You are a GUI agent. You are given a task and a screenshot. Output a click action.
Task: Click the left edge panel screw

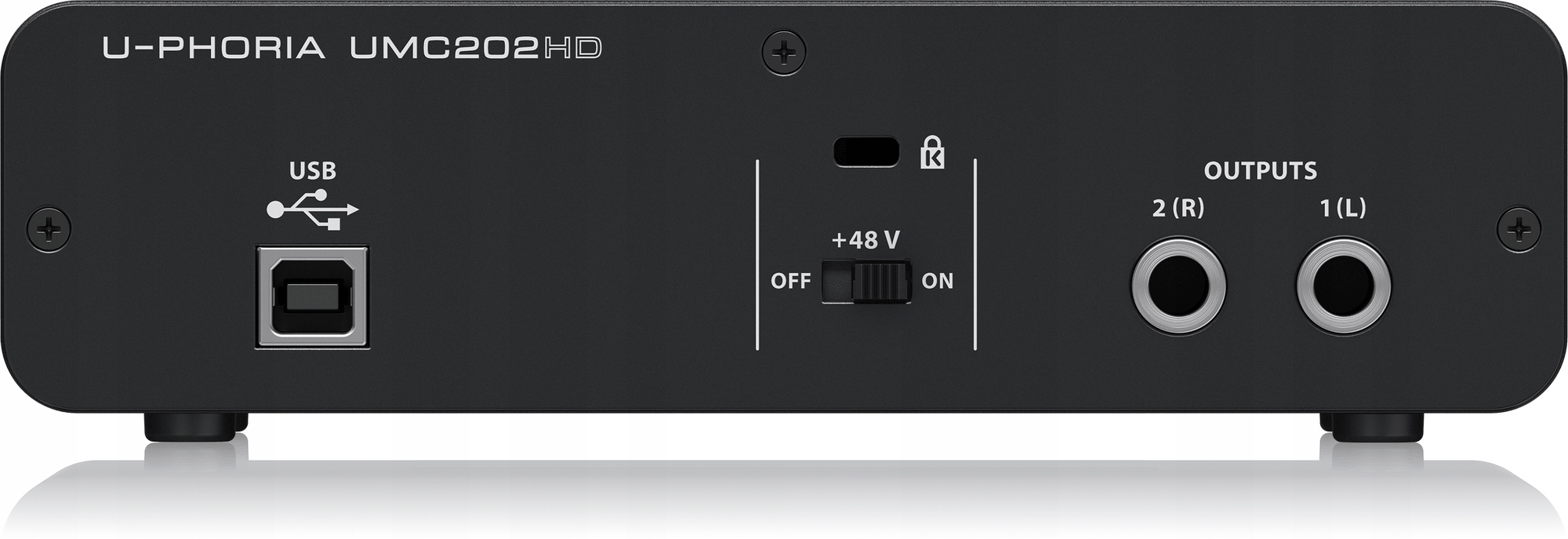(49, 229)
